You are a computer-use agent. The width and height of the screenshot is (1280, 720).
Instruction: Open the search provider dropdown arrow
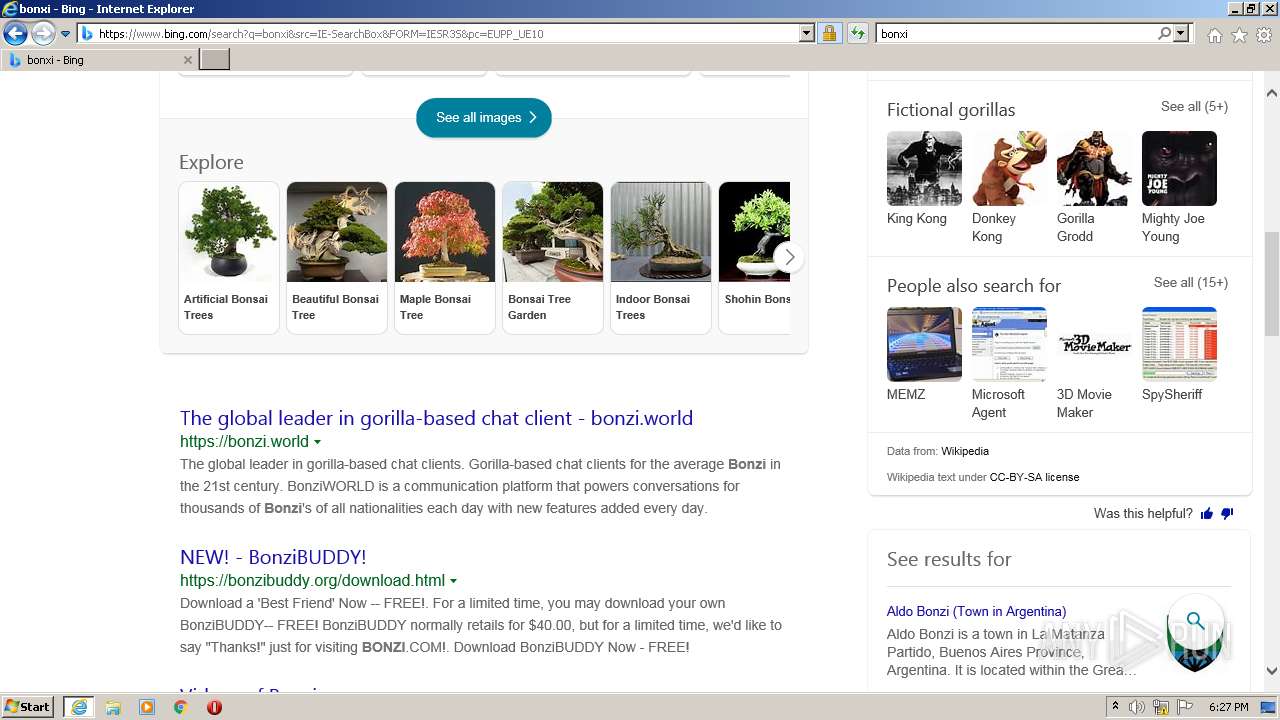pyautogui.click(x=1181, y=34)
